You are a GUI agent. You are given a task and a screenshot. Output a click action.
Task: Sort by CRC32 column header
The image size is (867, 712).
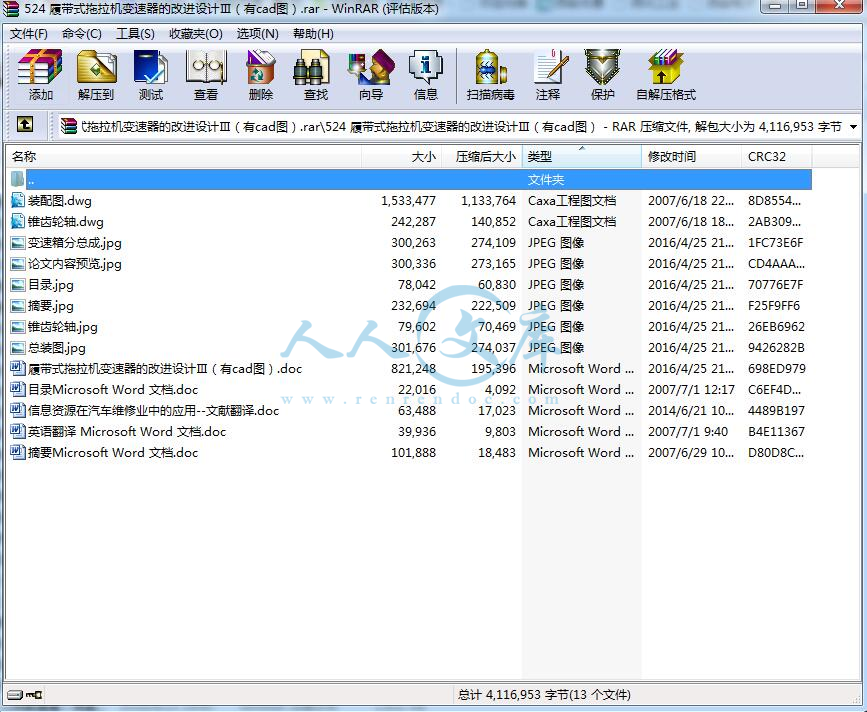click(x=776, y=156)
